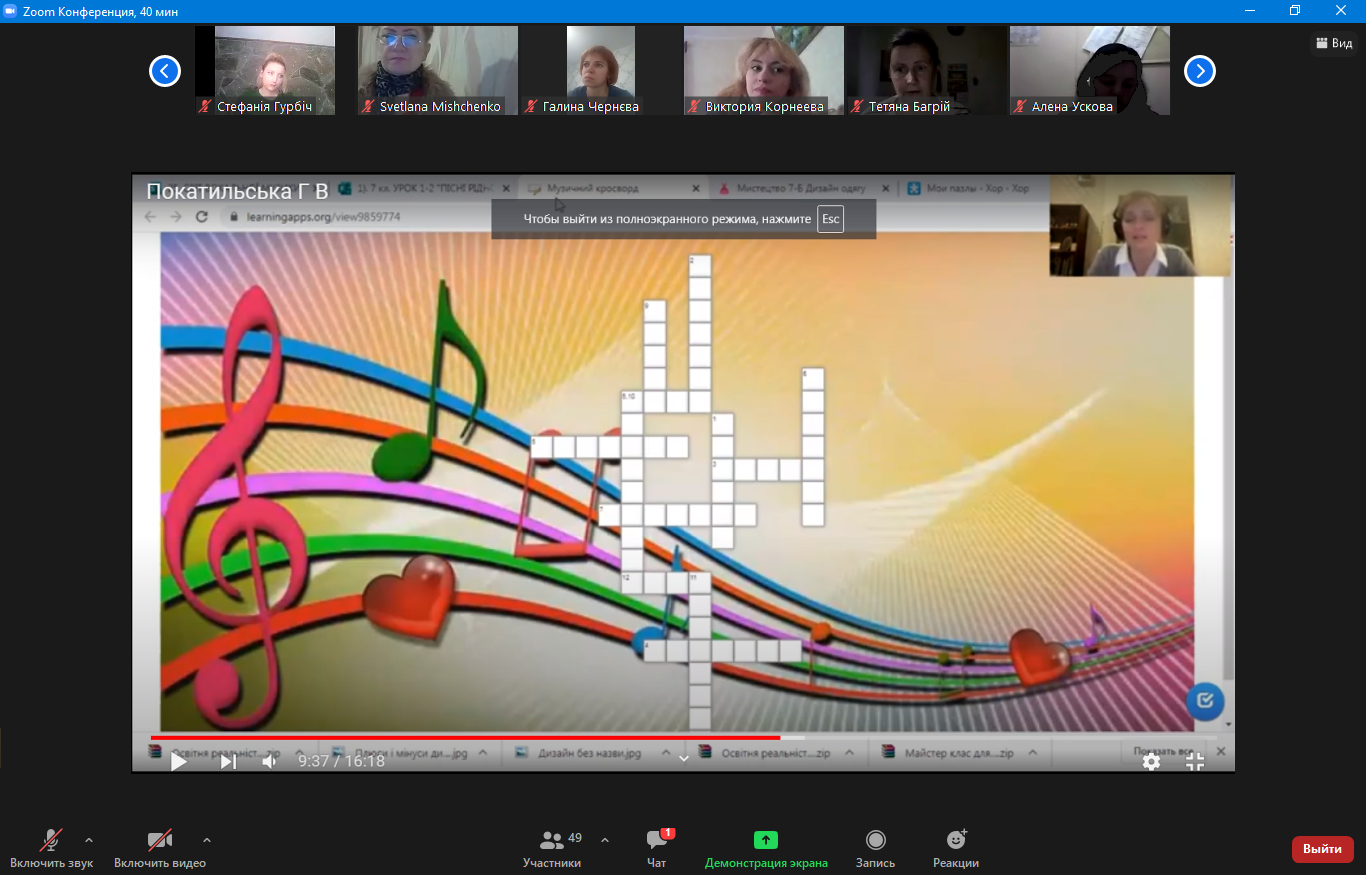
Task: Expand video options arrow
Action: [x=207, y=839]
